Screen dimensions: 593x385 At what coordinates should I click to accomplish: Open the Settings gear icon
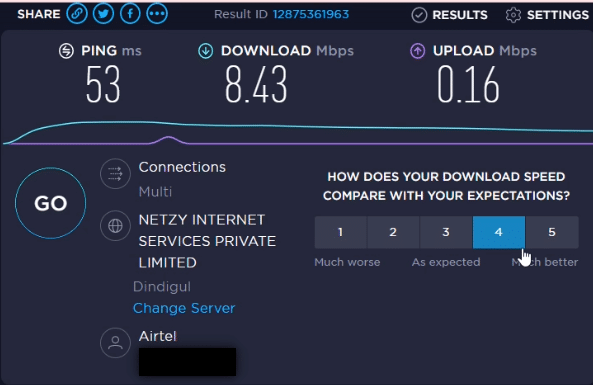pyautogui.click(x=513, y=15)
